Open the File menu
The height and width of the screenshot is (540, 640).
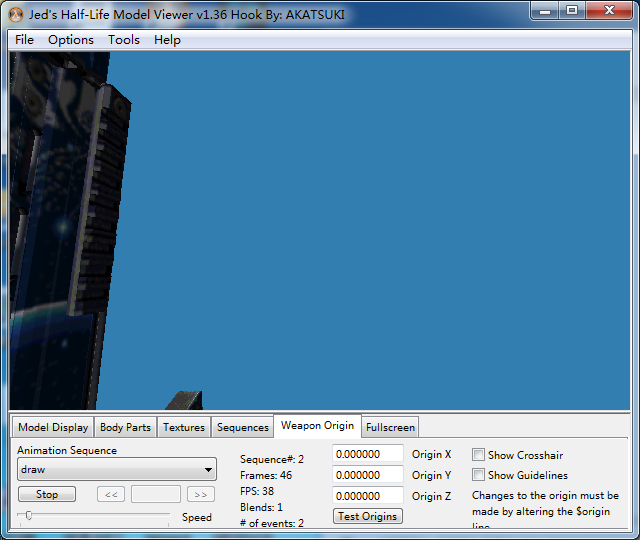tap(24, 40)
